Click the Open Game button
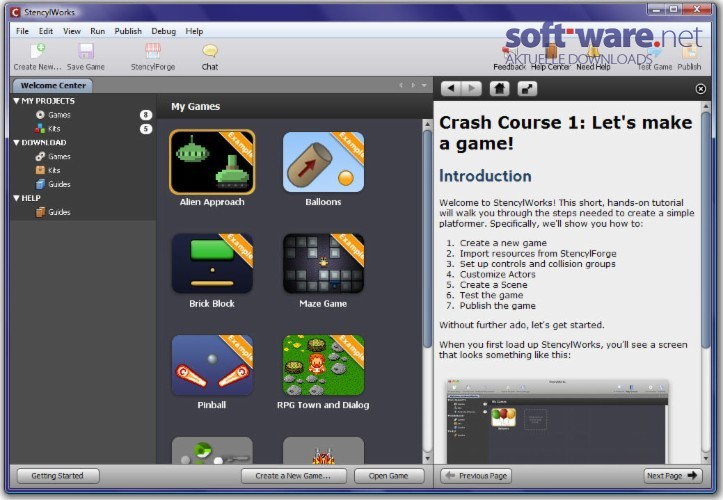723x500 pixels. tap(388, 476)
